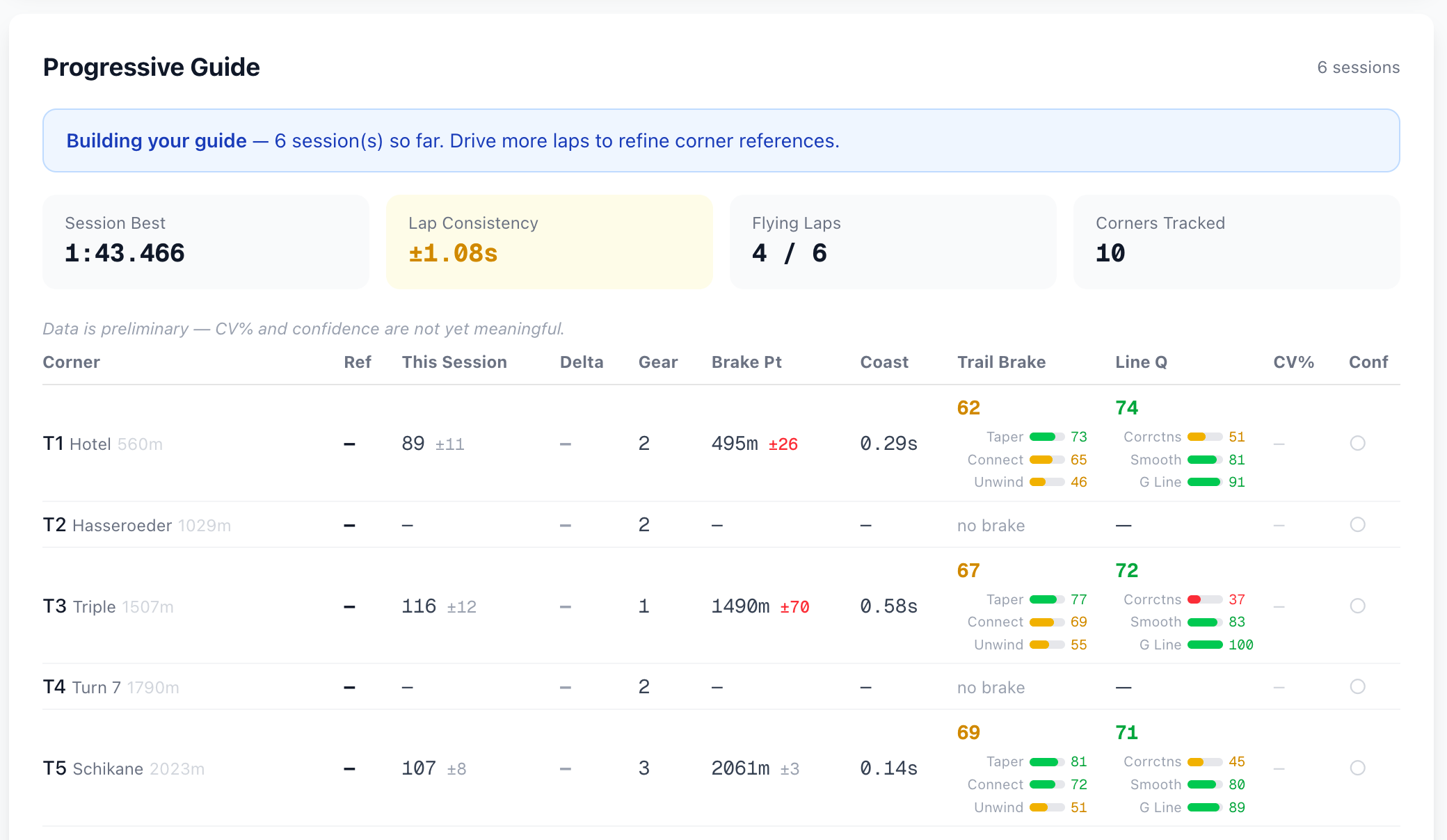1447x840 pixels.
Task: Click the T2 Hasseroeder confidence circle
Action: (1357, 524)
